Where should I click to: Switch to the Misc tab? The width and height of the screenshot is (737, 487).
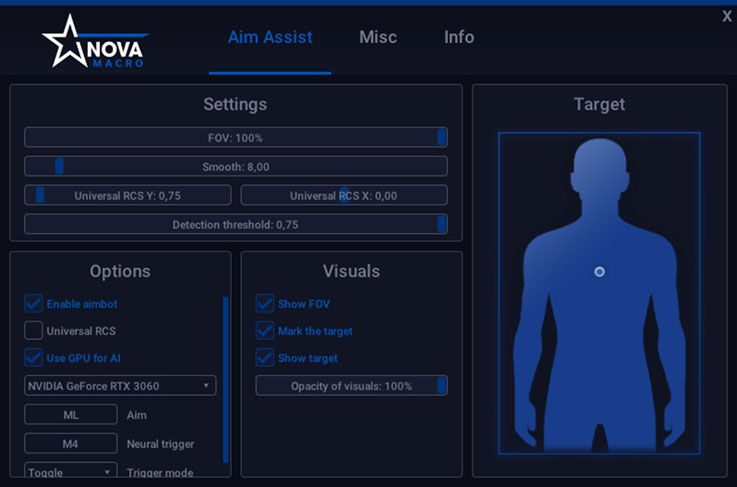[x=378, y=38]
